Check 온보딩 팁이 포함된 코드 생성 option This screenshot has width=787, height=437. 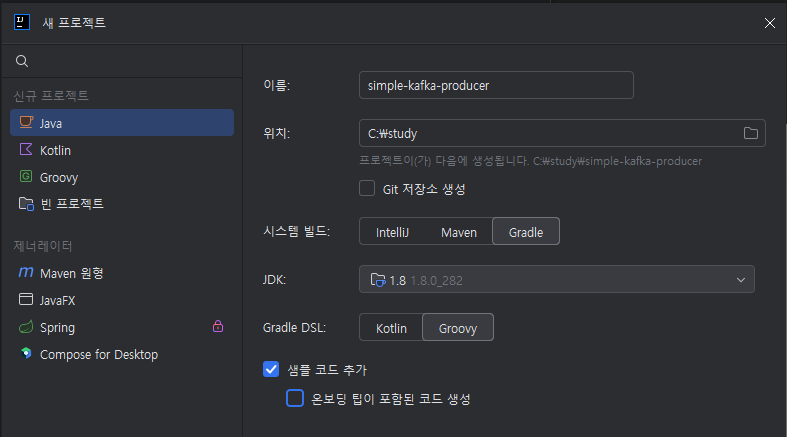coord(295,398)
